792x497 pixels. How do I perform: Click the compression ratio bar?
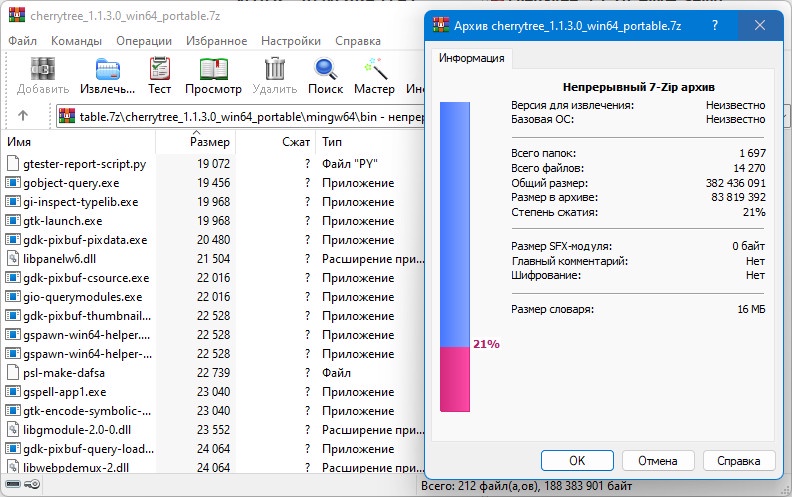pos(455,257)
